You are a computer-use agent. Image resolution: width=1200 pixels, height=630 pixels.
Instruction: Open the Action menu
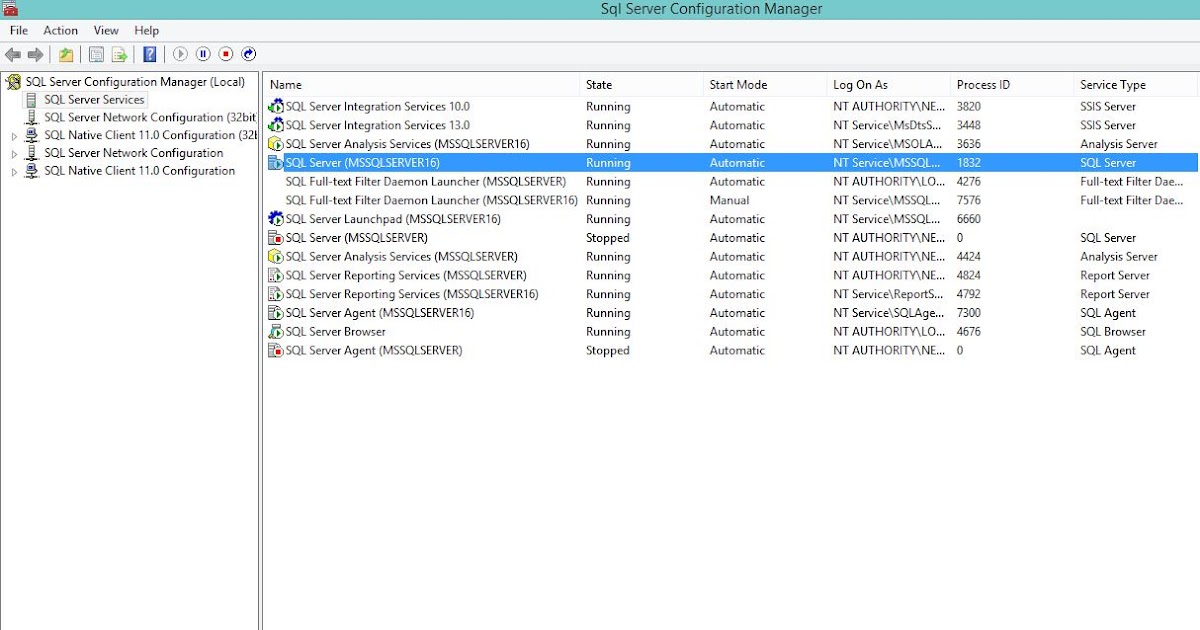pyautogui.click(x=60, y=30)
